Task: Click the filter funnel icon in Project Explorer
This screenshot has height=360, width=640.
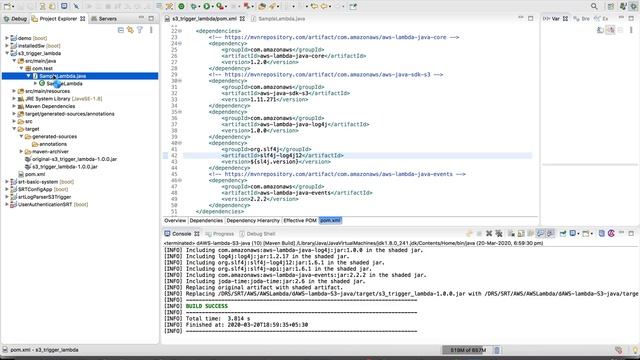Action: pyautogui.click(x=140, y=30)
